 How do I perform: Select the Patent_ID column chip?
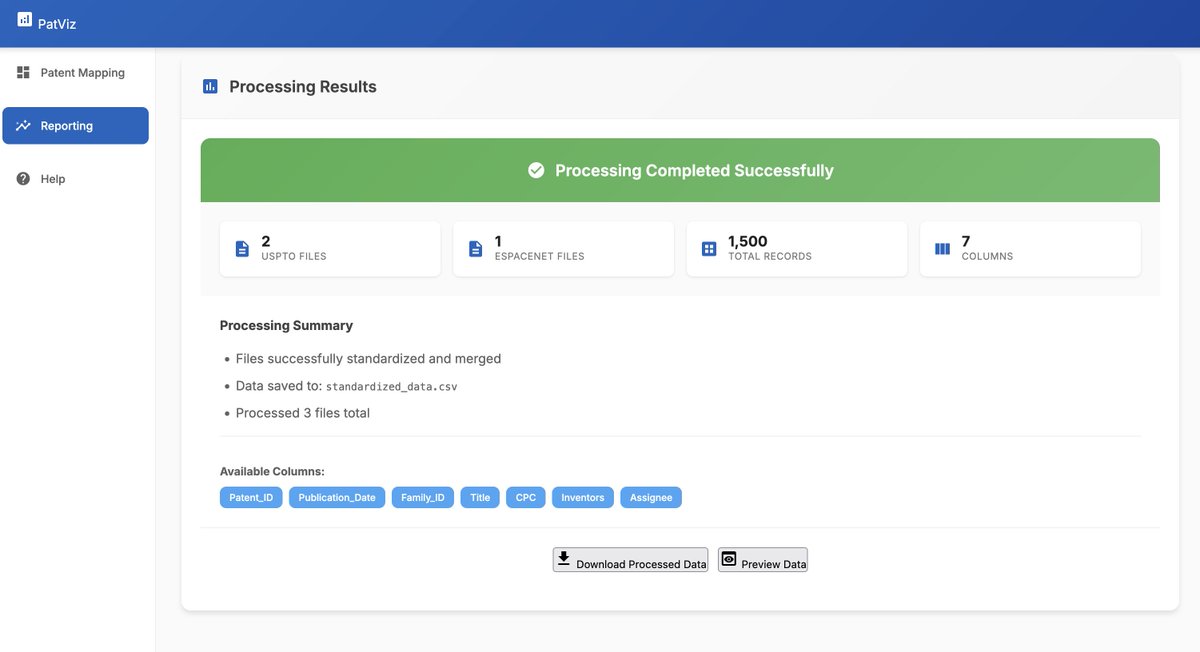[x=251, y=497]
